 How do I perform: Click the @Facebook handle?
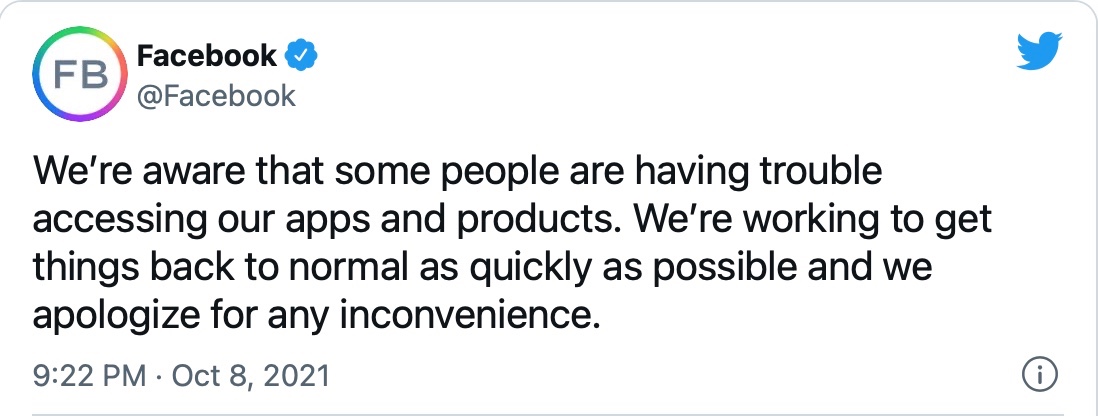click(x=216, y=96)
